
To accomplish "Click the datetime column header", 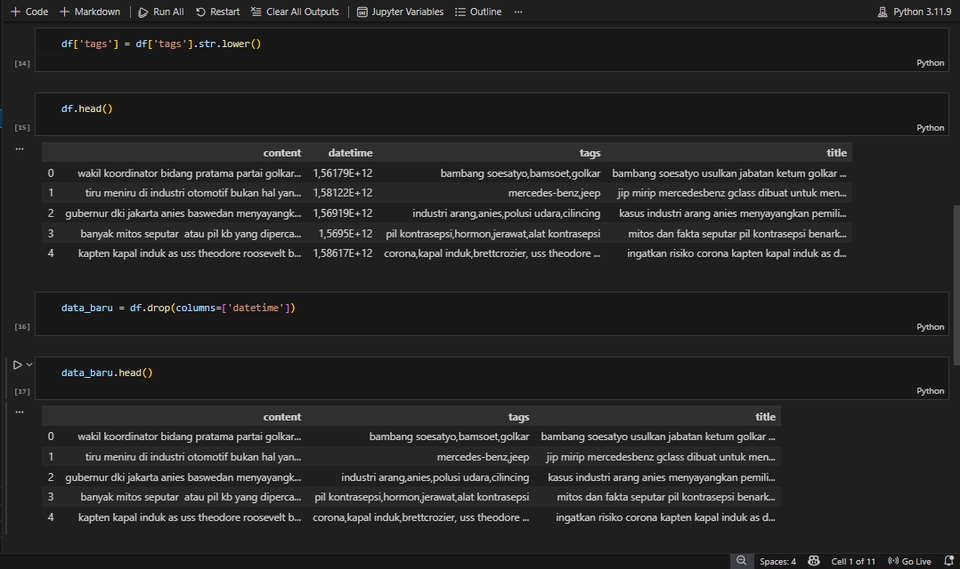I will (x=350, y=153).
